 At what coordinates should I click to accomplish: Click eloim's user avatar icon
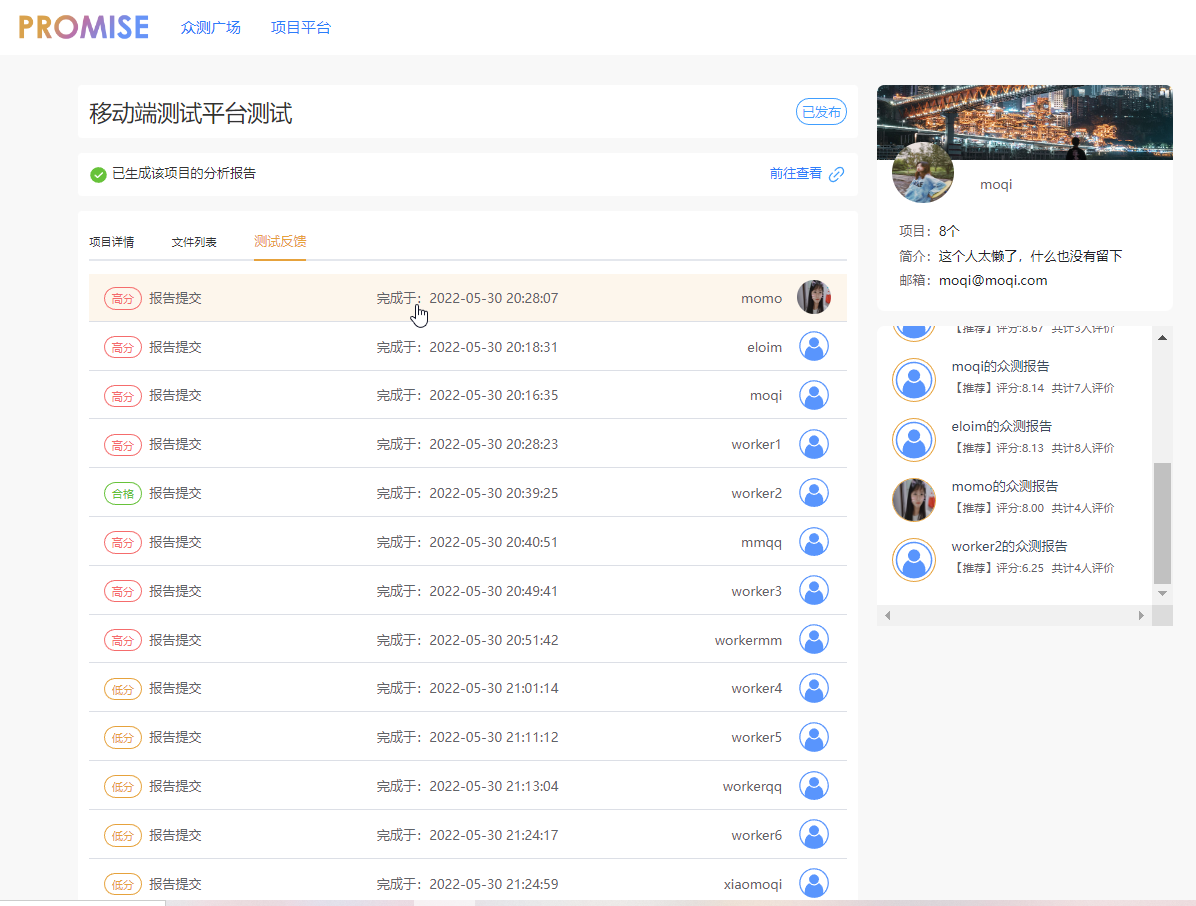(x=814, y=346)
